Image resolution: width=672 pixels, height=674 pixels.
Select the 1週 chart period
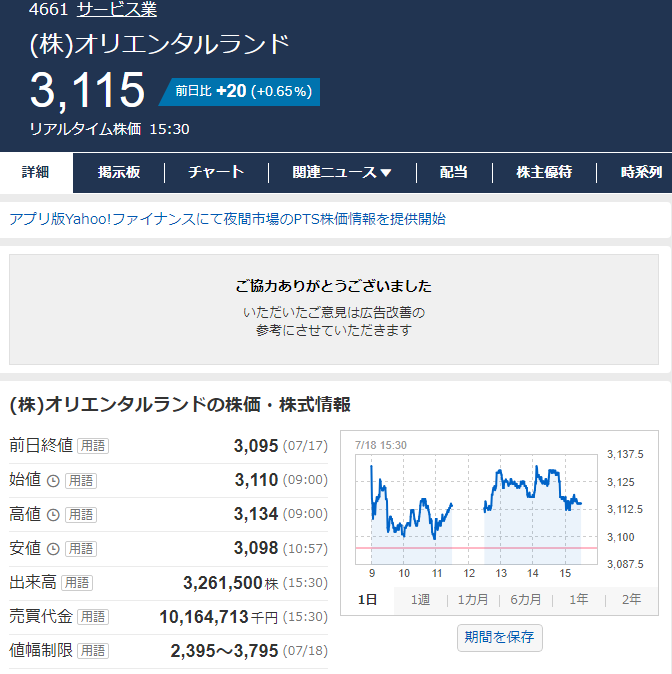tap(420, 600)
